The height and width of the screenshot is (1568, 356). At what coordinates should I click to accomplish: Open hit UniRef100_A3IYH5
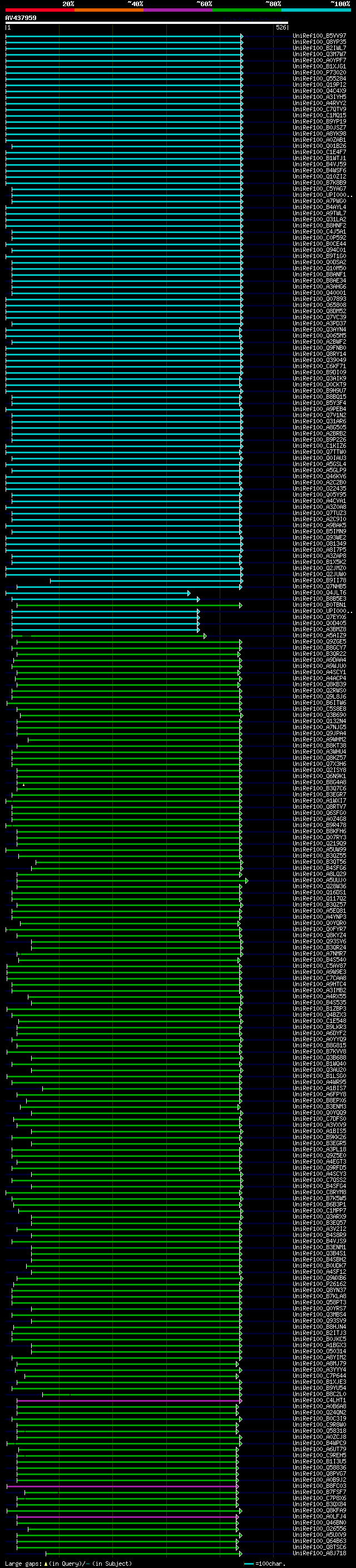click(x=319, y=97)
